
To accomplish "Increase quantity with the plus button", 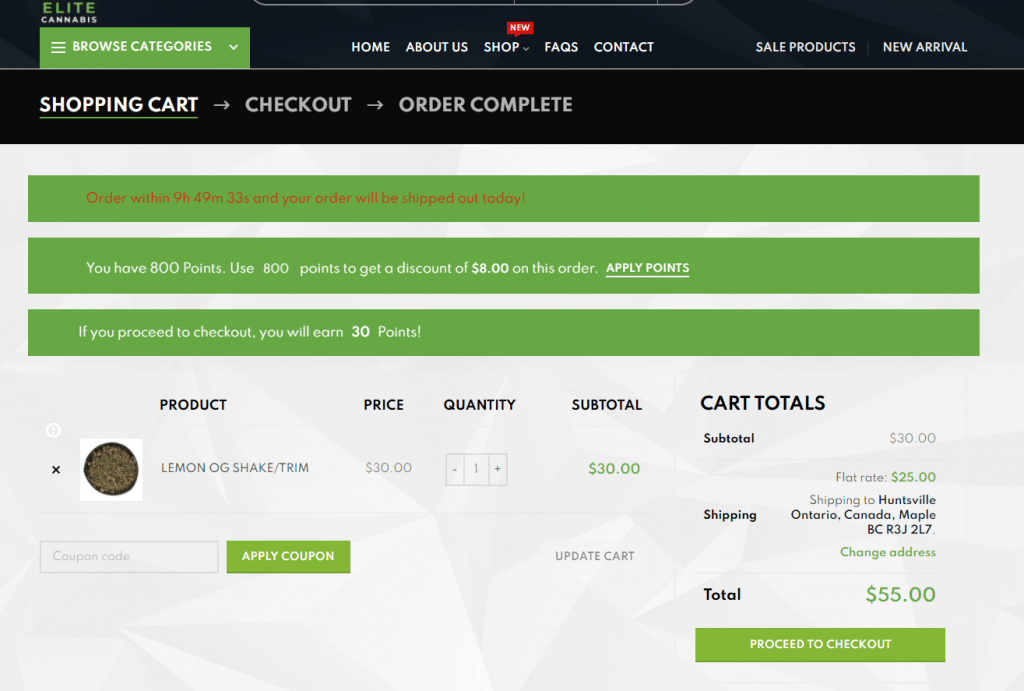I will click(497, 469).
